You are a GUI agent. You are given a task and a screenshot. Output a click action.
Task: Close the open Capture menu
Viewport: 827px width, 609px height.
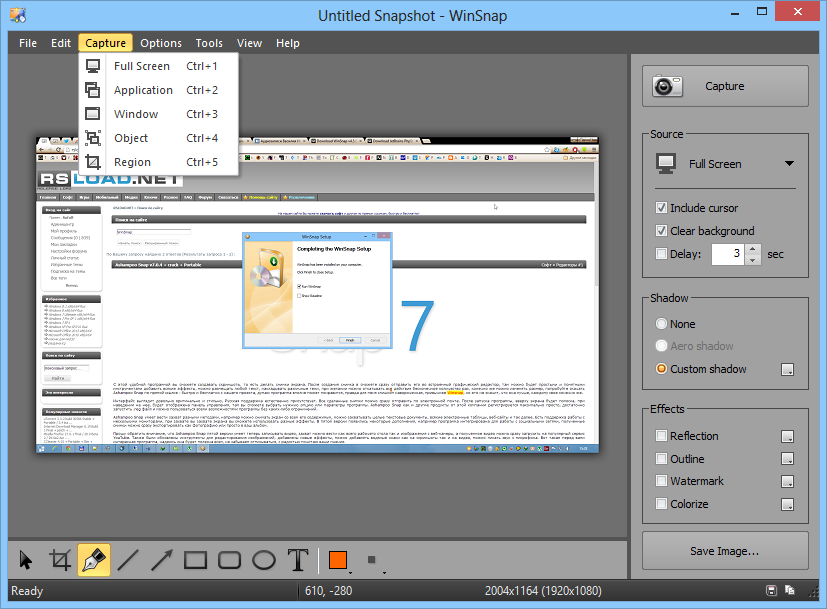[105, 43]
